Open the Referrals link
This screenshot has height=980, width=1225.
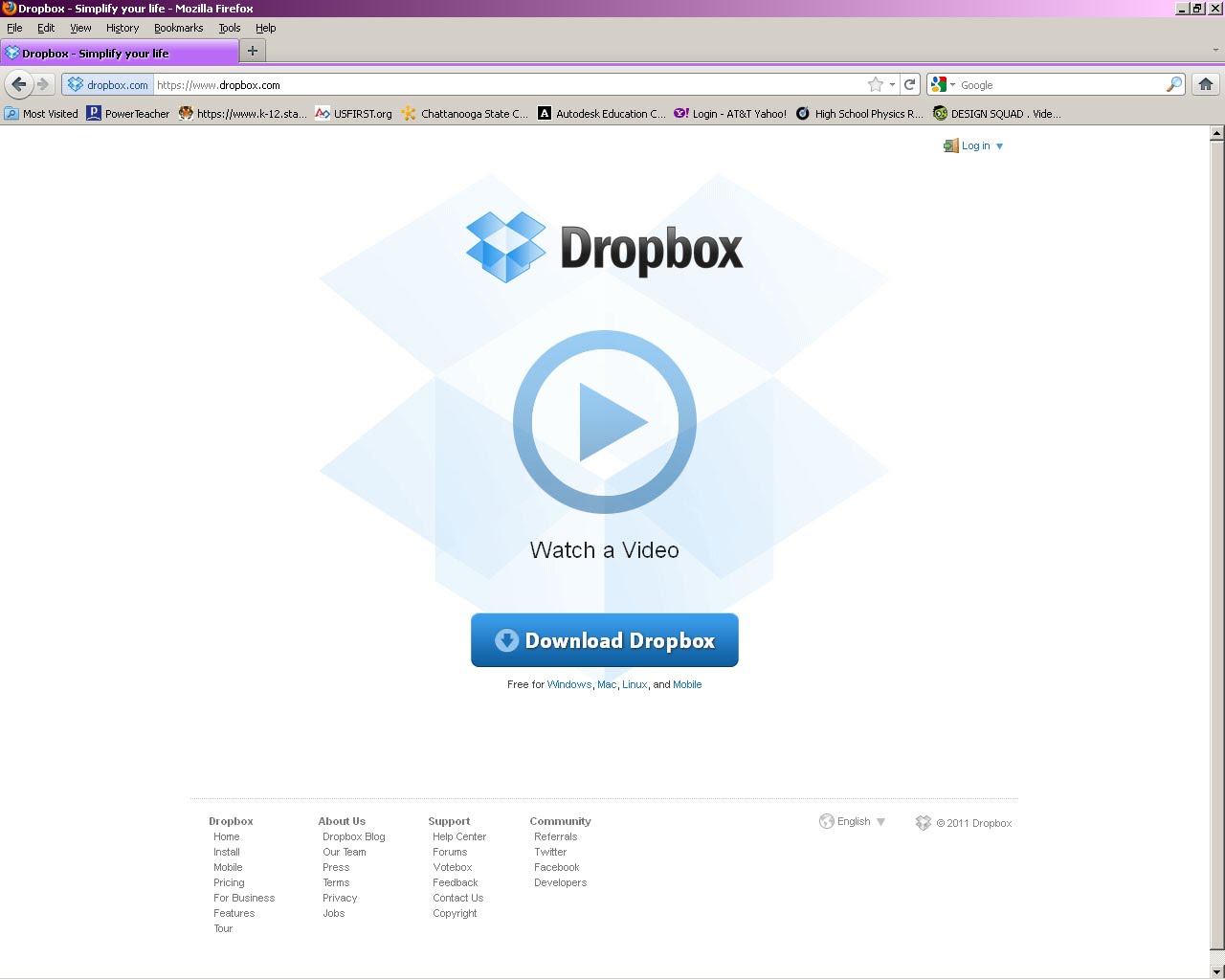click(556, 836)
